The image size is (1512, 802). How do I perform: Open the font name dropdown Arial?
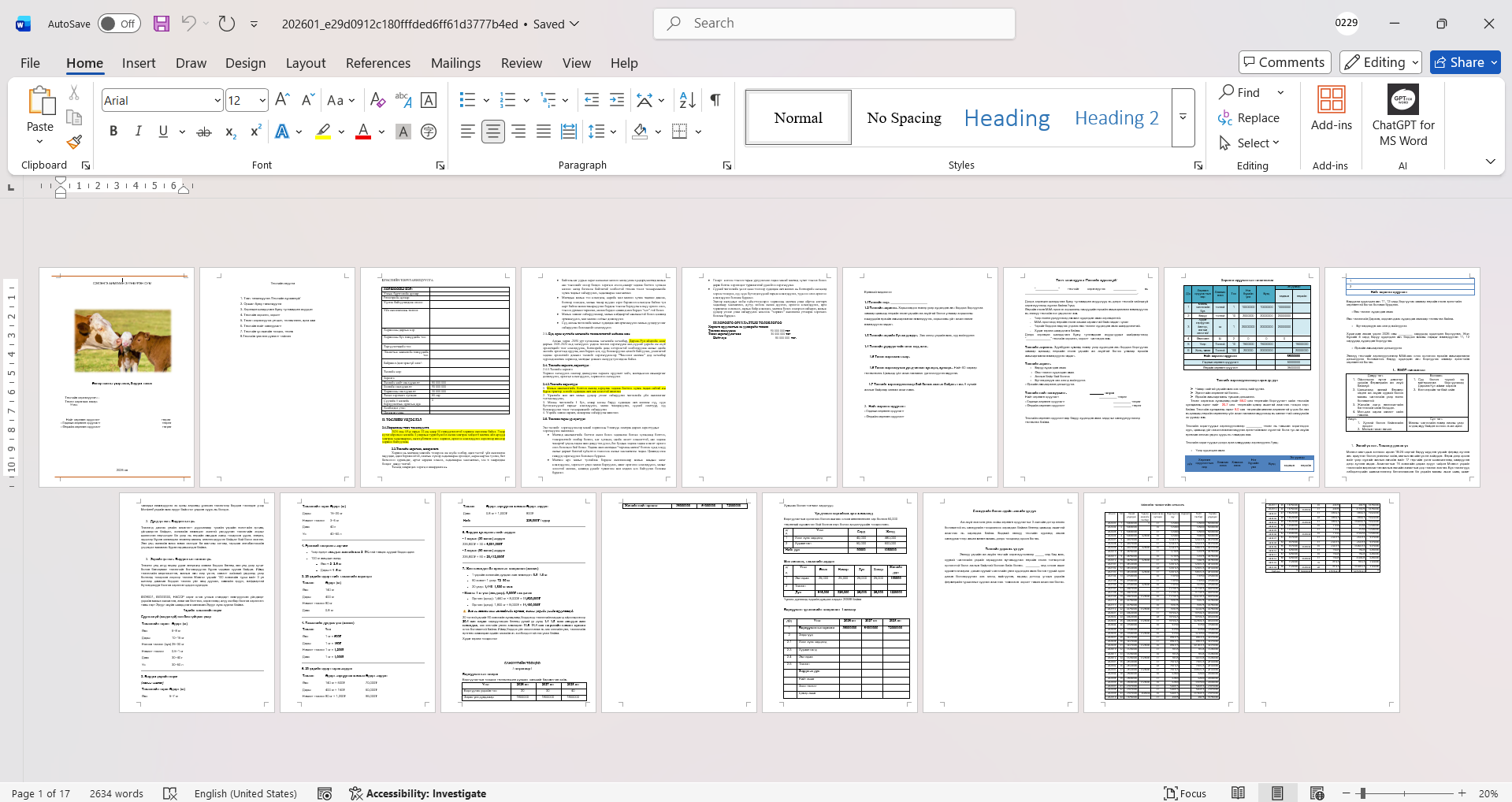(217, 101)
